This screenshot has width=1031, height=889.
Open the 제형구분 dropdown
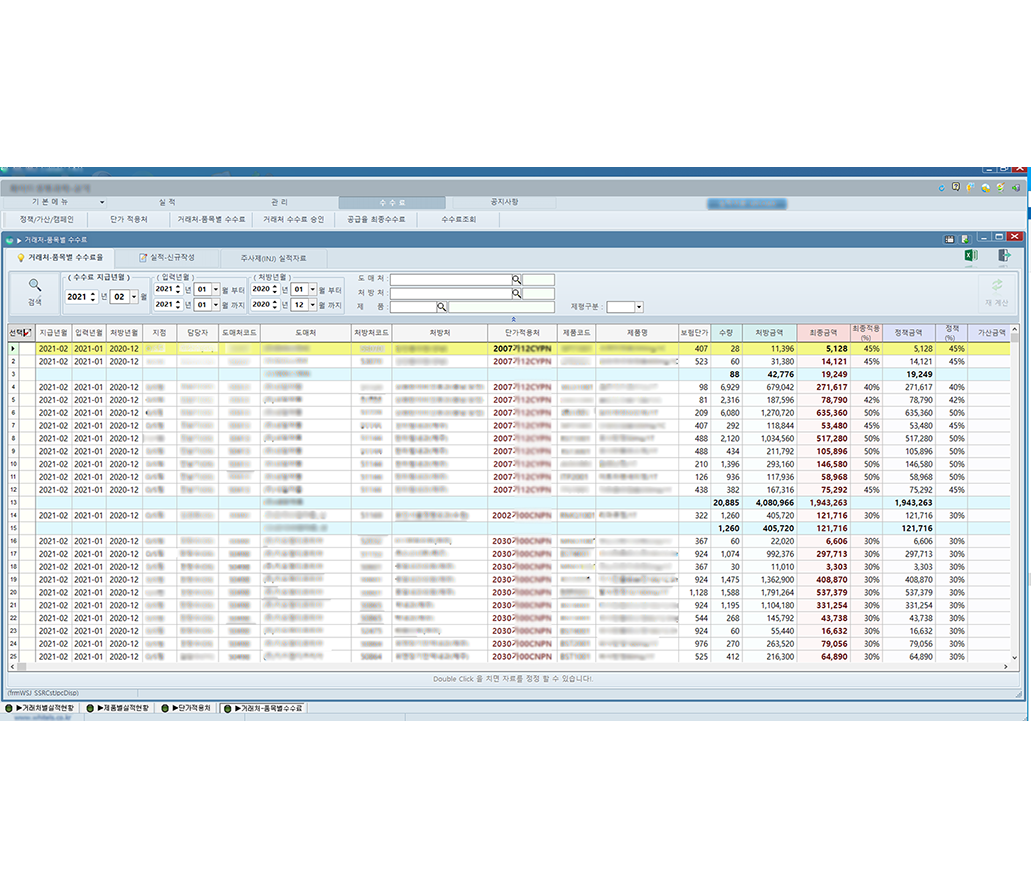(x=639, y=307)
